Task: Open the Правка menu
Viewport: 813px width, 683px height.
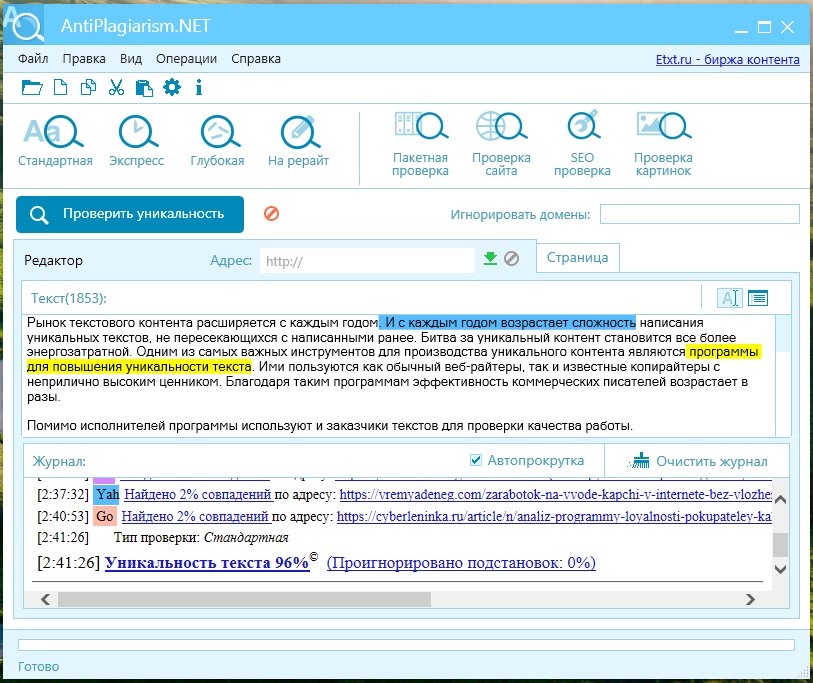Action: 84,59
